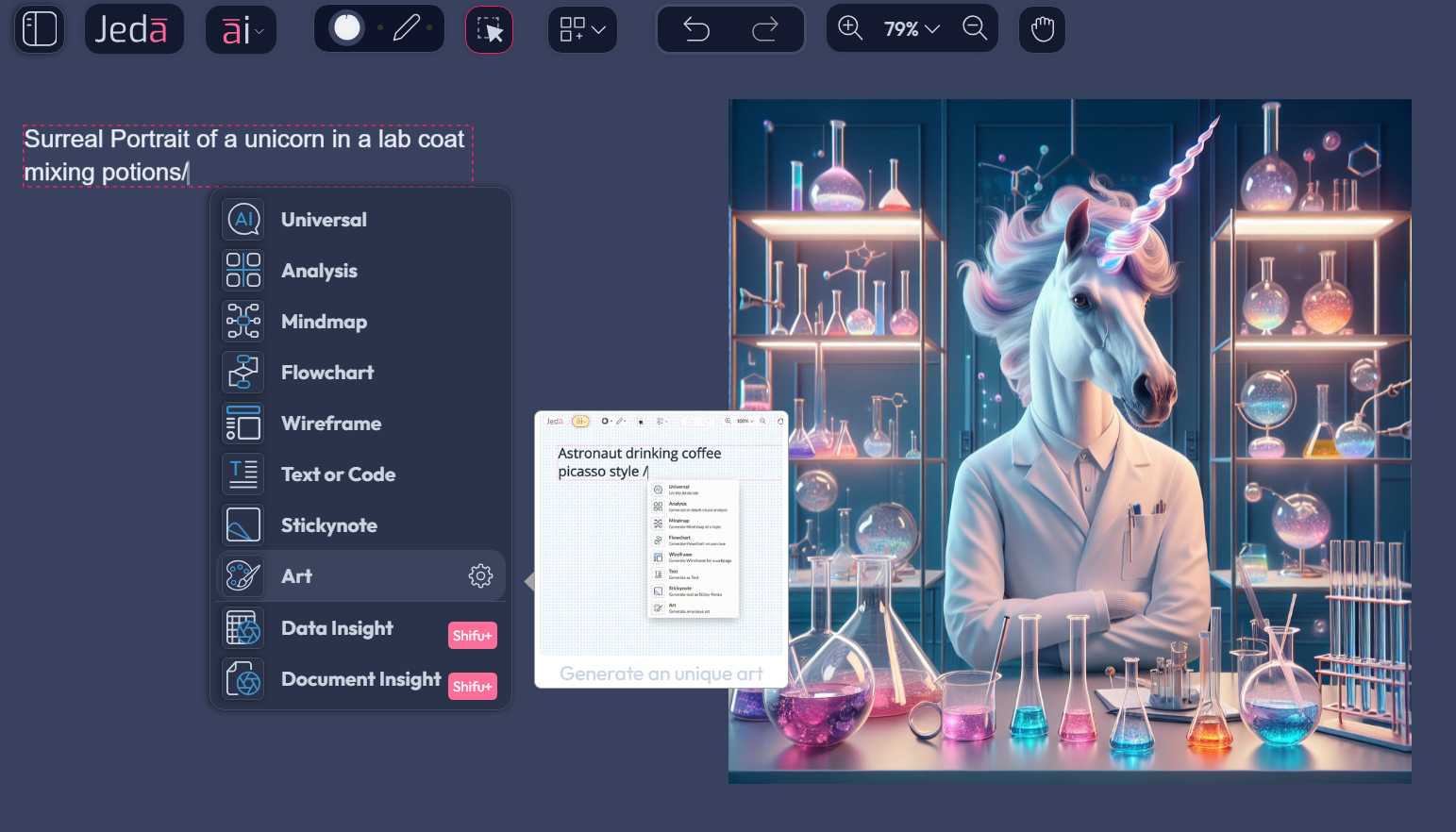
Task: Activate the selection cursor tool
Action: 490,30
